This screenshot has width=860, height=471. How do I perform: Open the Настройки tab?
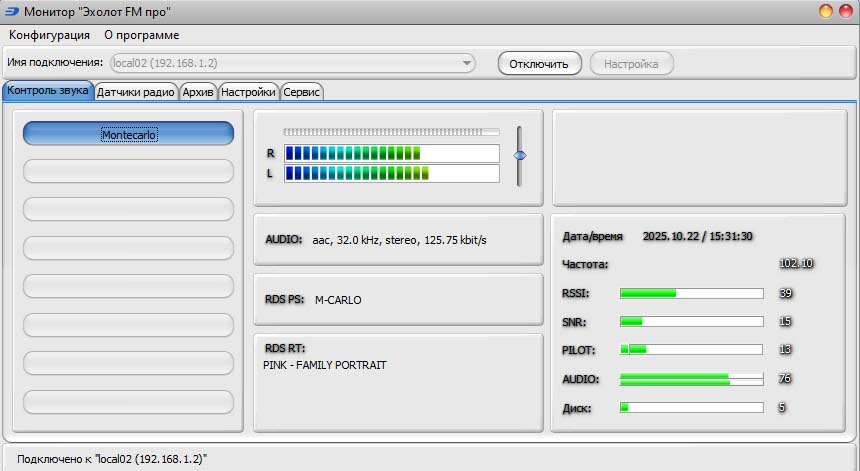pos(248,92)
